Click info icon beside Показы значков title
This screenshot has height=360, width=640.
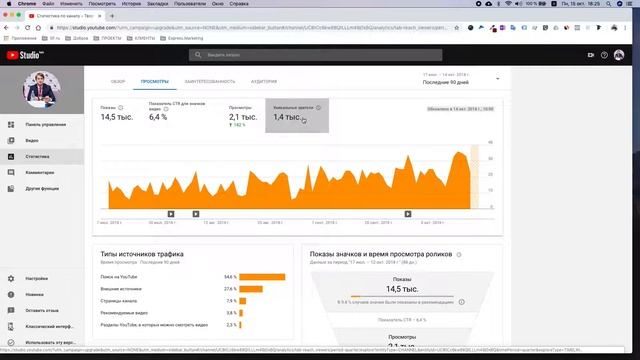point(459,255)
